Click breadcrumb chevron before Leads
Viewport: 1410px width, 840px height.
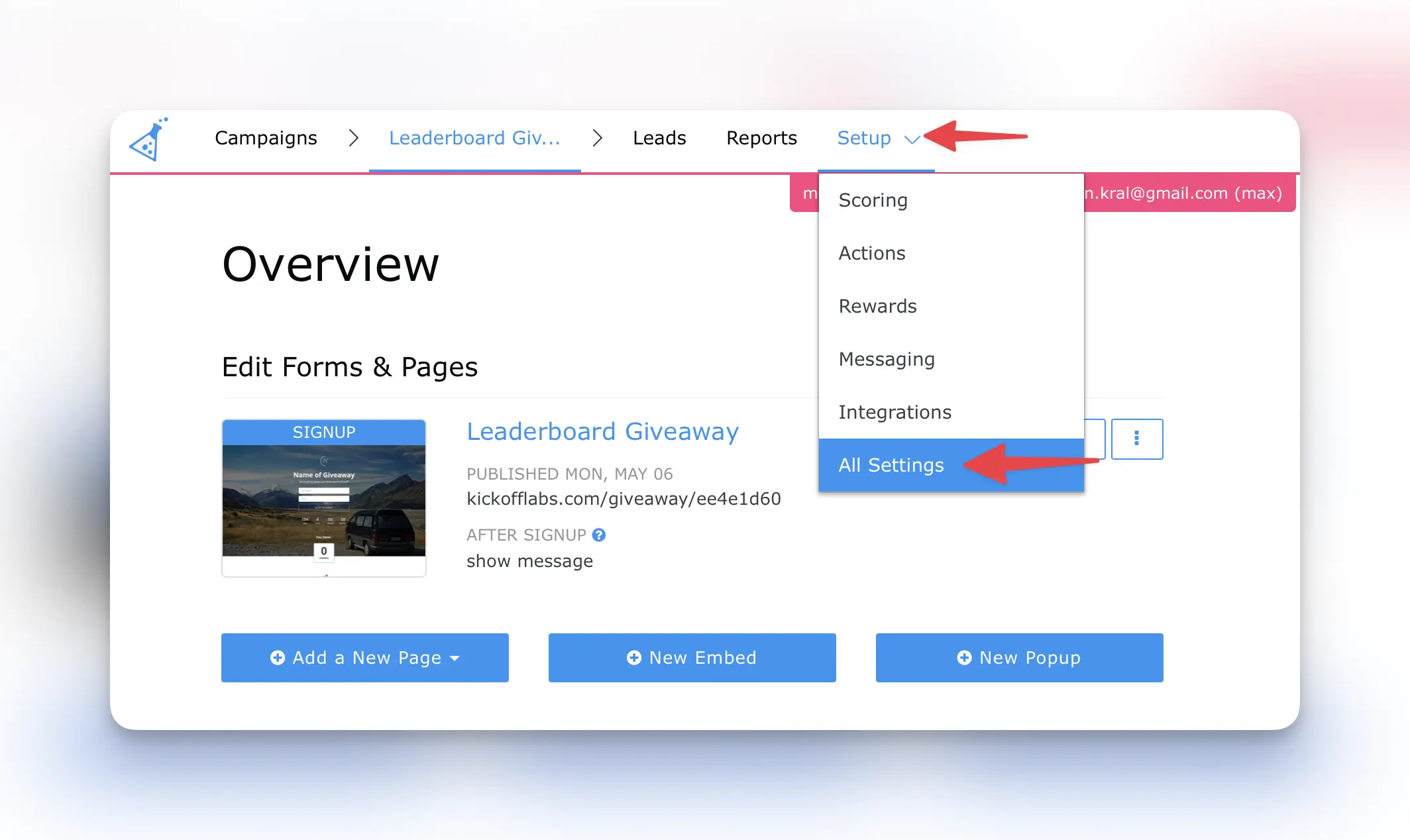coord(597,138)
